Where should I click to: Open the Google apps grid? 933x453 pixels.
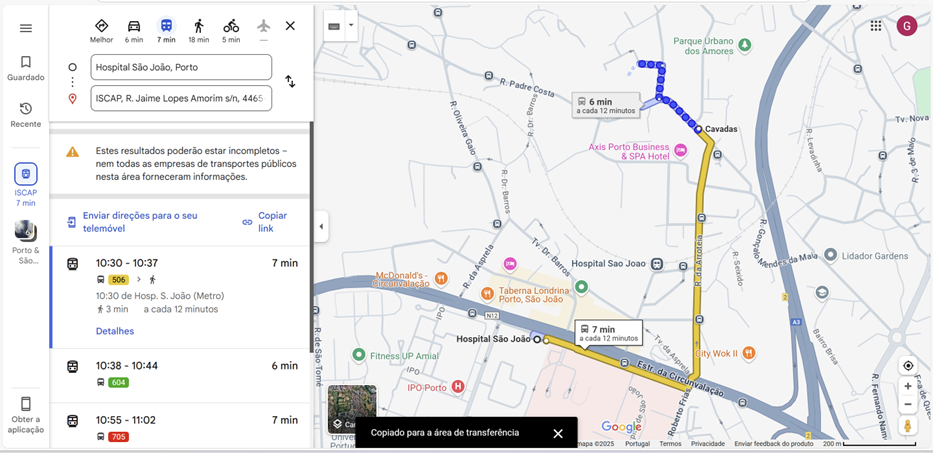(875, 26)
